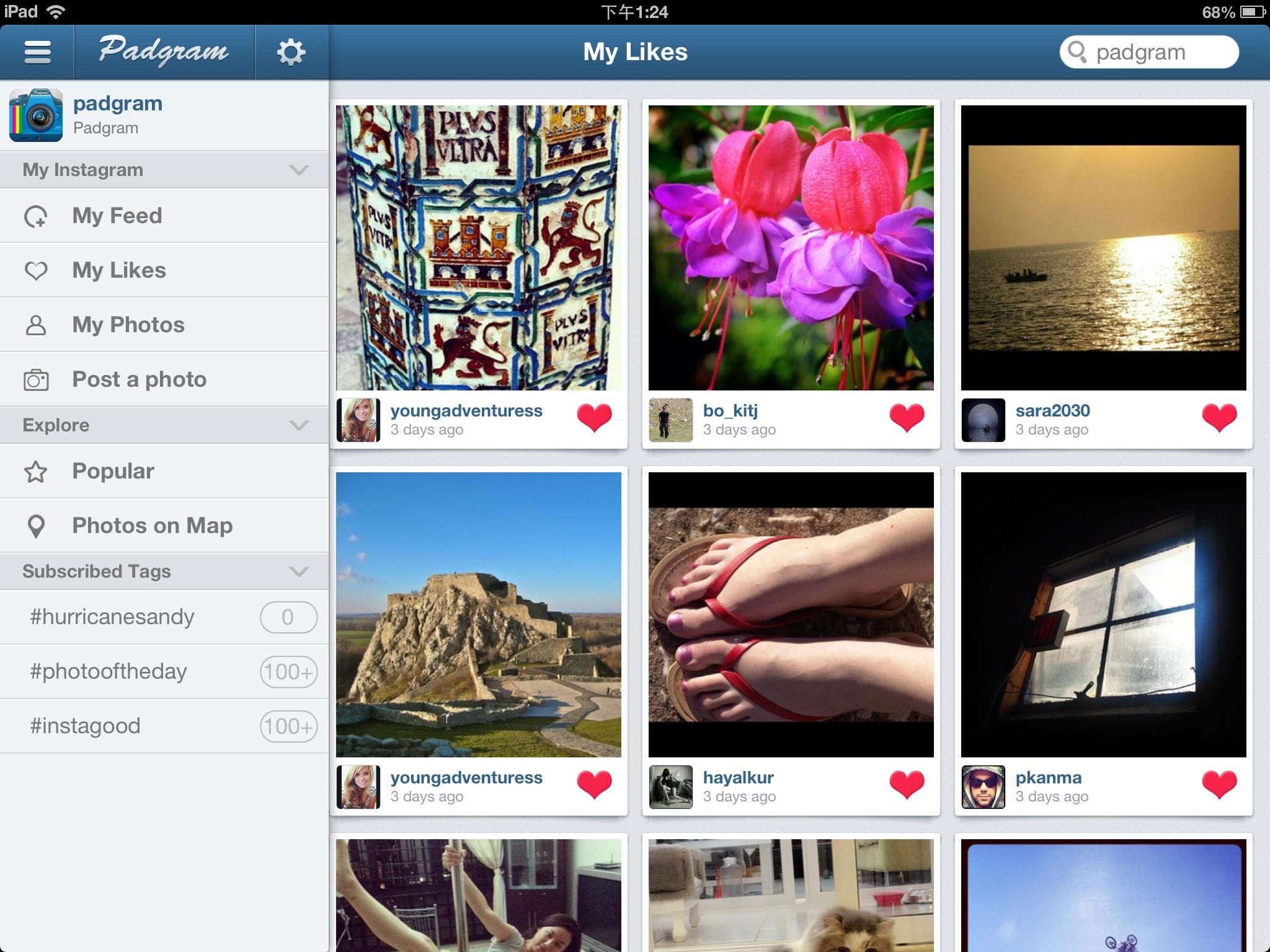The image size is (1270, 952).
Task: Open the red sandals feet photo
Action: (x=791, y=615)
